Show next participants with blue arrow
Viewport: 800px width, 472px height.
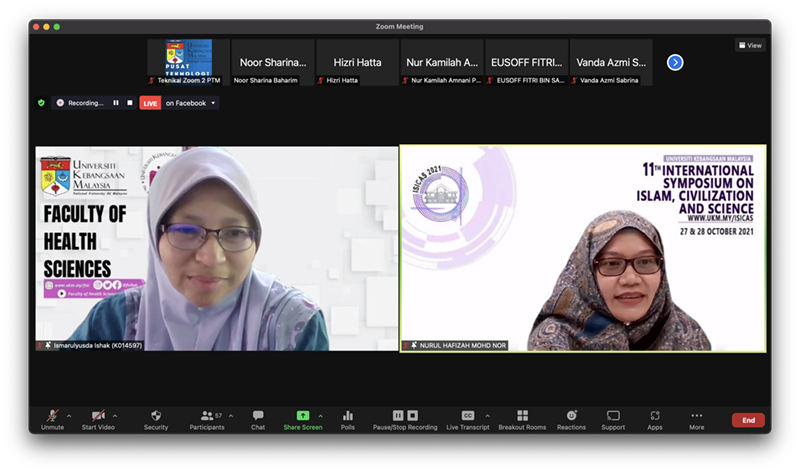pos(675,62)
